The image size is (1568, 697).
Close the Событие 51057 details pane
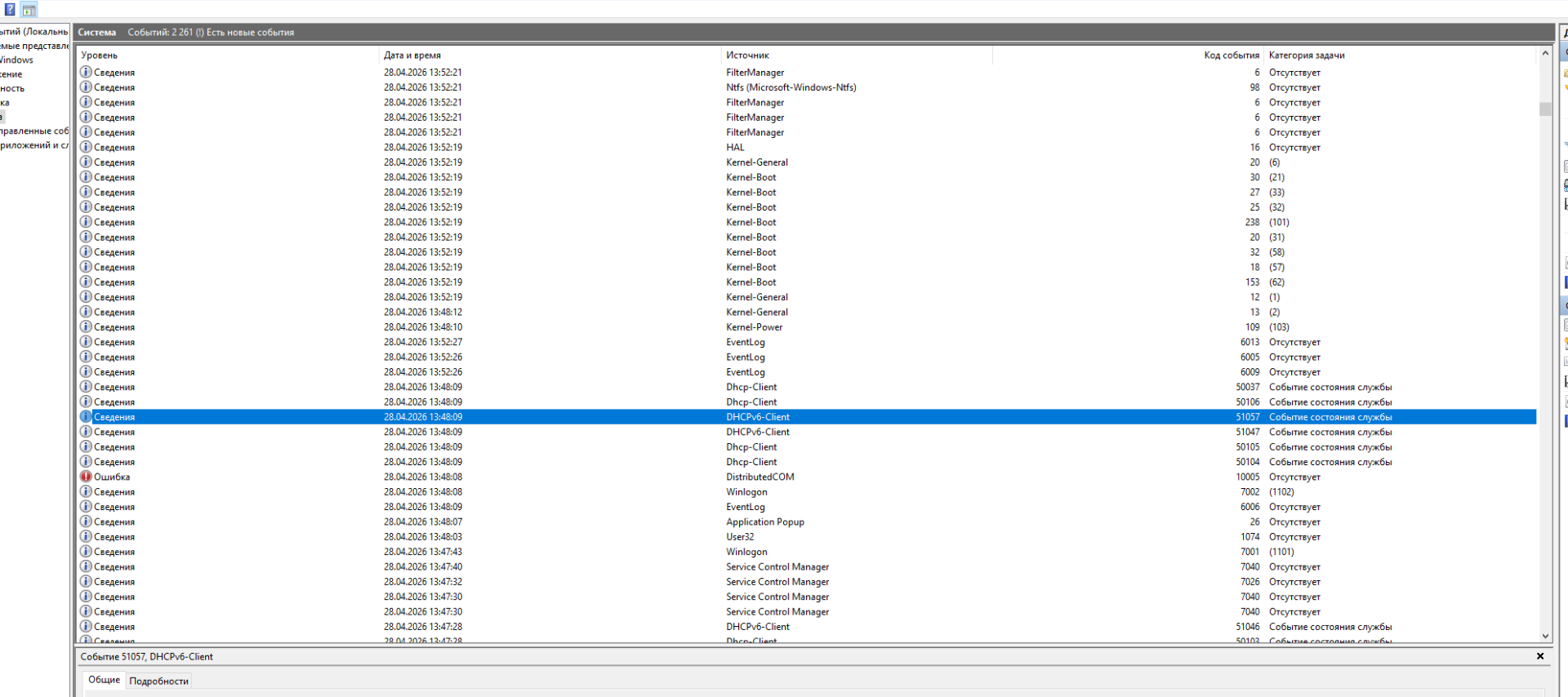click(x=1540, y=656)
